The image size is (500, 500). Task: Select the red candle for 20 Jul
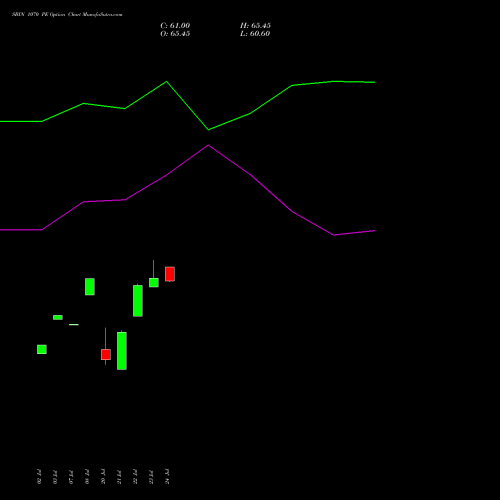pyautogui.click(x=106, y=354)
